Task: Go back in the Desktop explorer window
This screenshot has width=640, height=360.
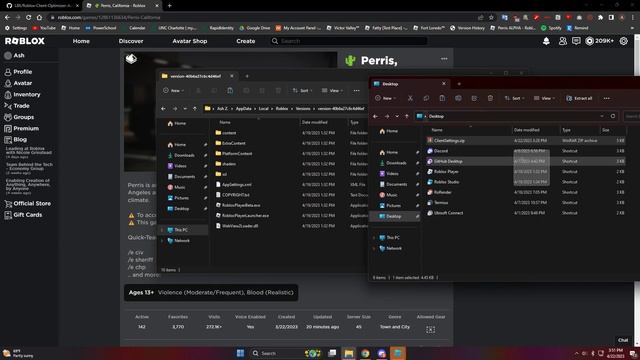Action: tap(376, 116)
